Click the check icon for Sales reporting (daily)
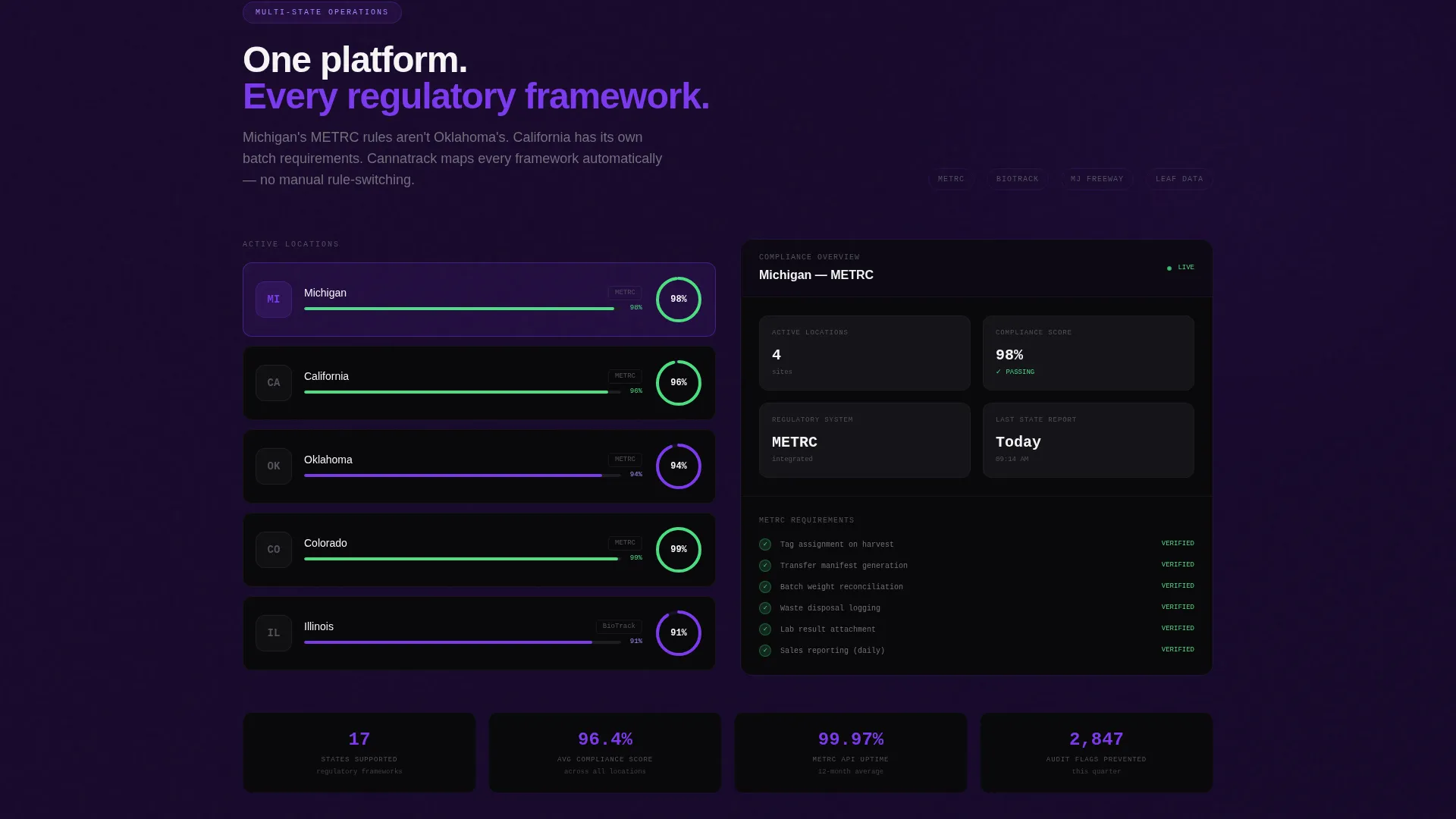Image resolution: width=1456 pixels, height=819 pixels. point(765,651)
